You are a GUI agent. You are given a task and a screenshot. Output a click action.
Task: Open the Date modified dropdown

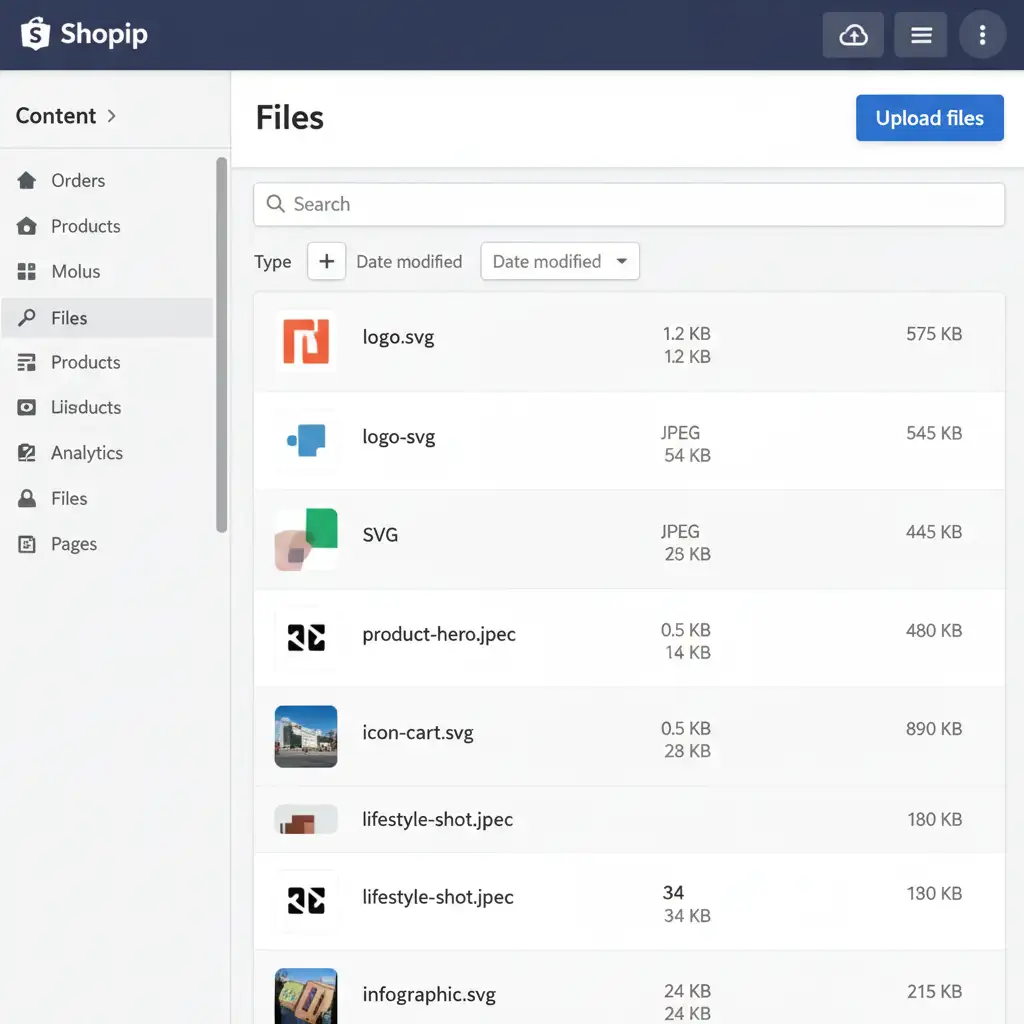(560, 262)
